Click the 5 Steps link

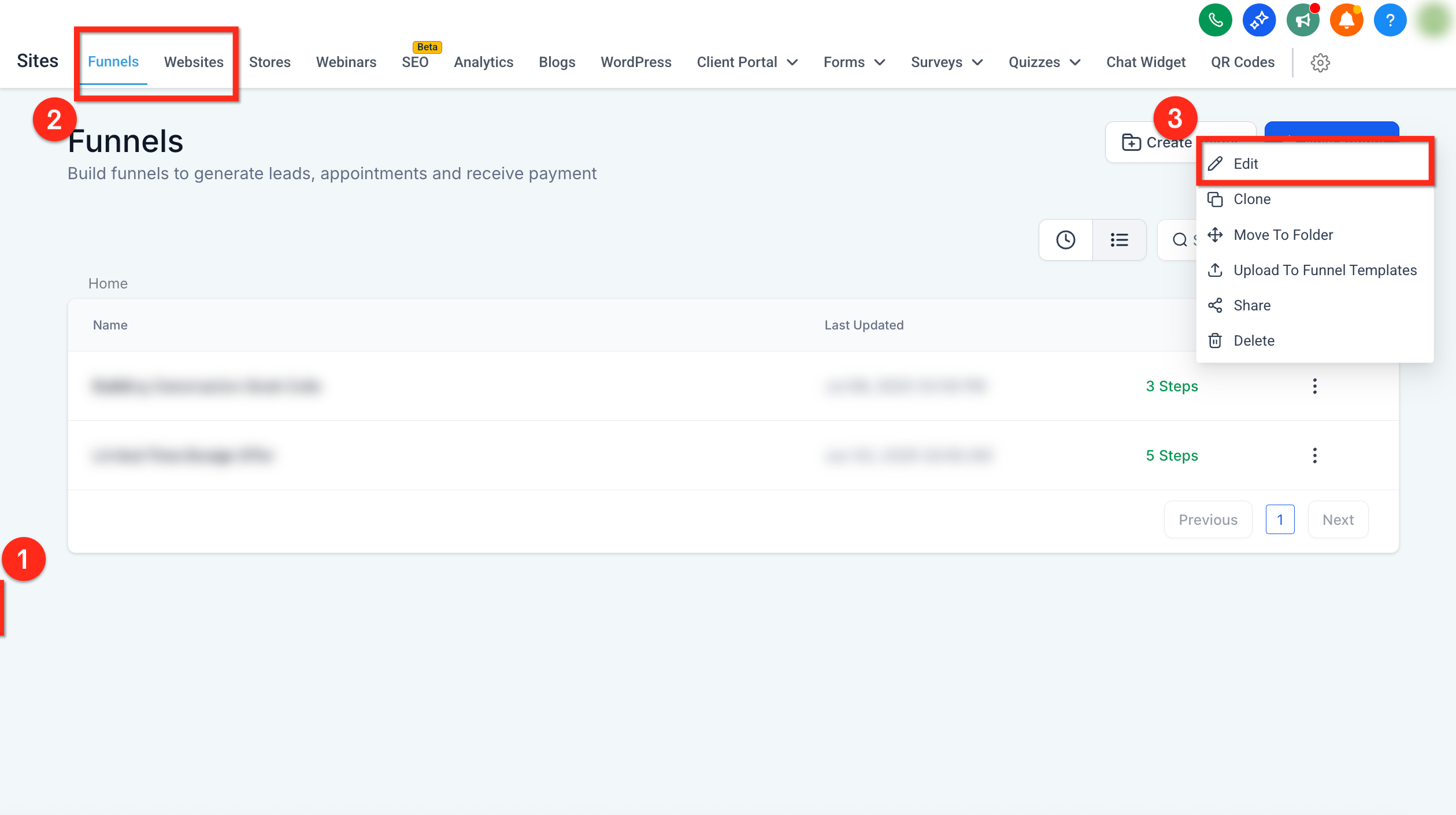pos(1172,455)
